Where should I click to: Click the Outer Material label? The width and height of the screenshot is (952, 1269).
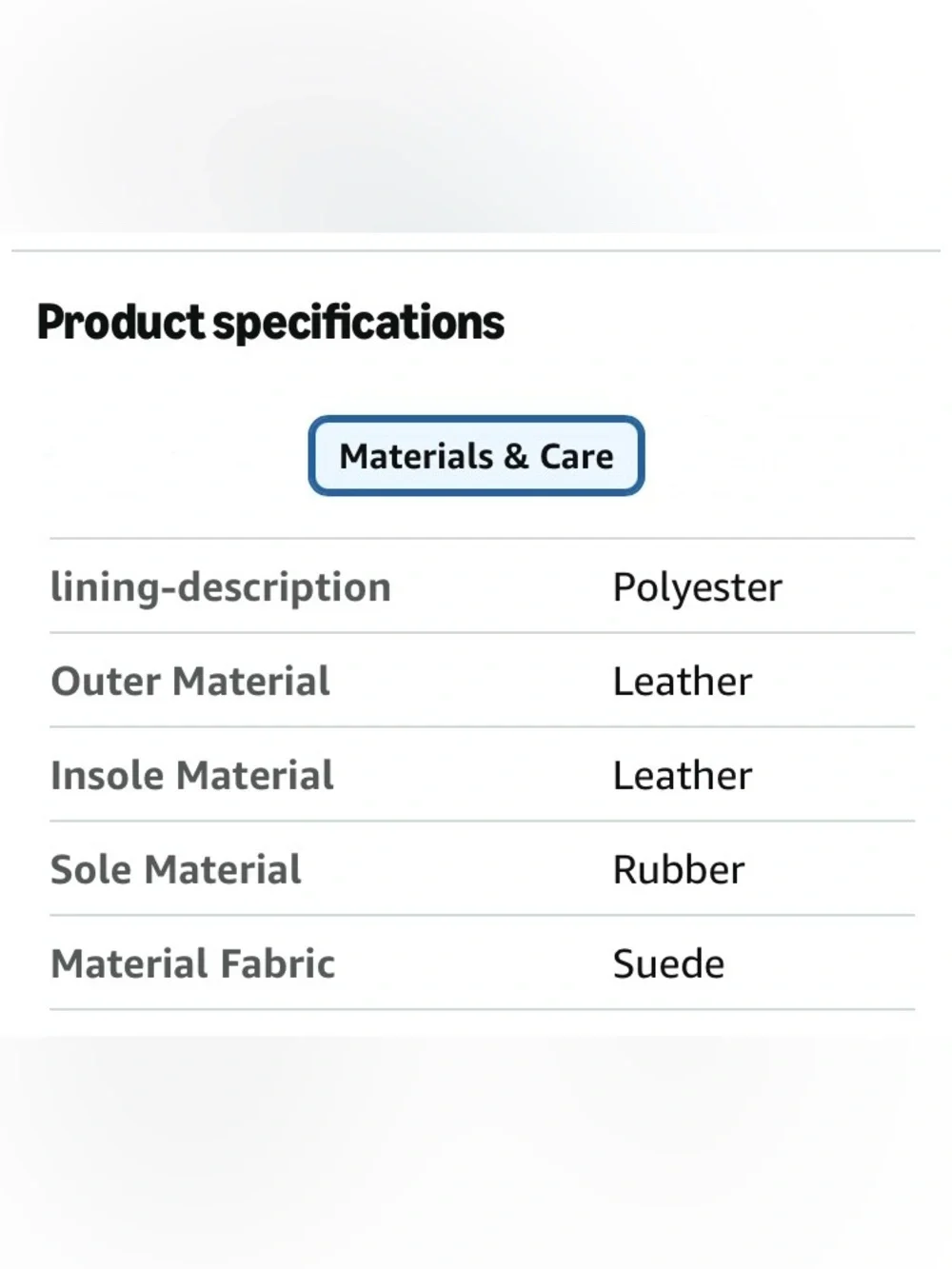point(190,682)
